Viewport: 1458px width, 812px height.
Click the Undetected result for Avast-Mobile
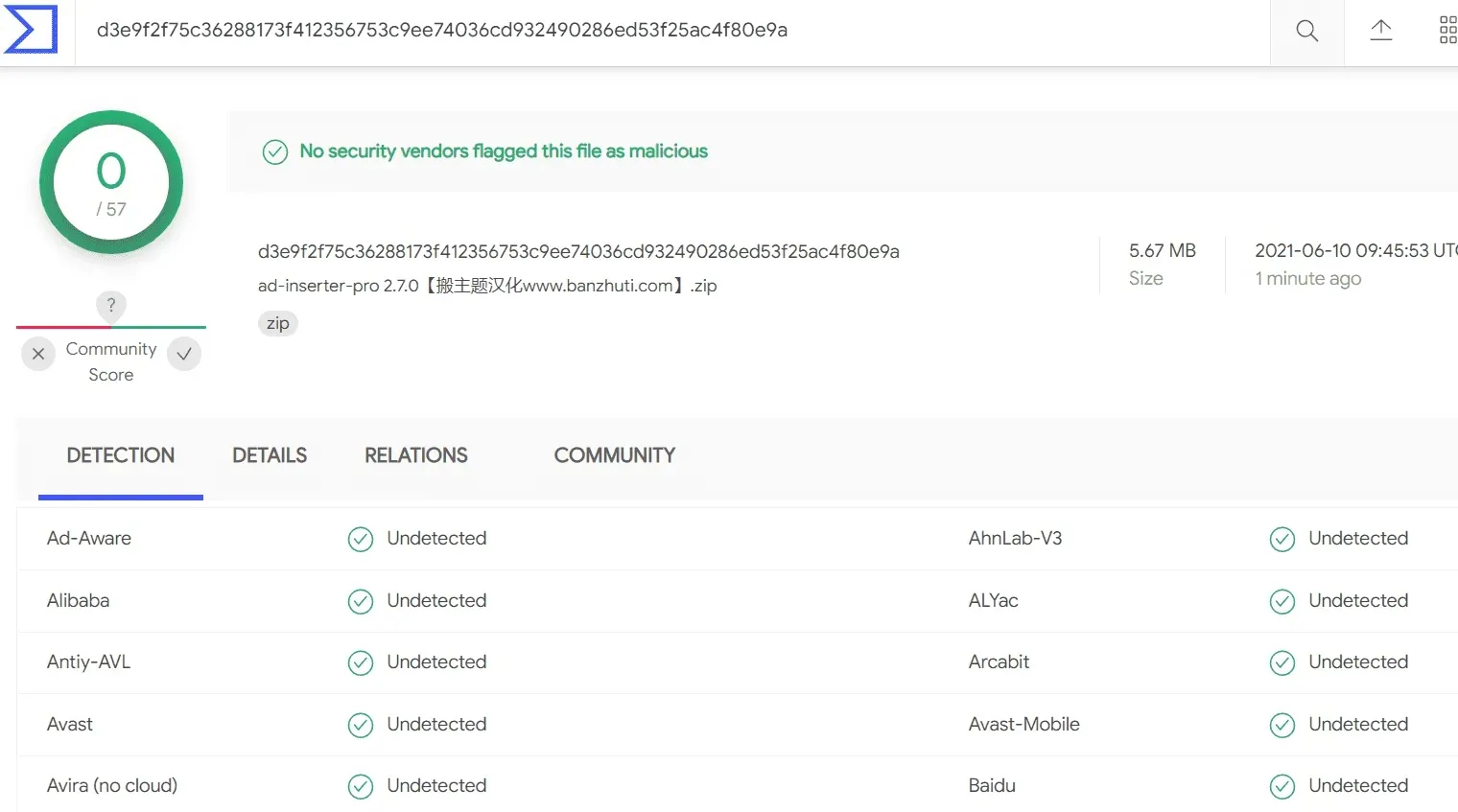(1358, 724)
